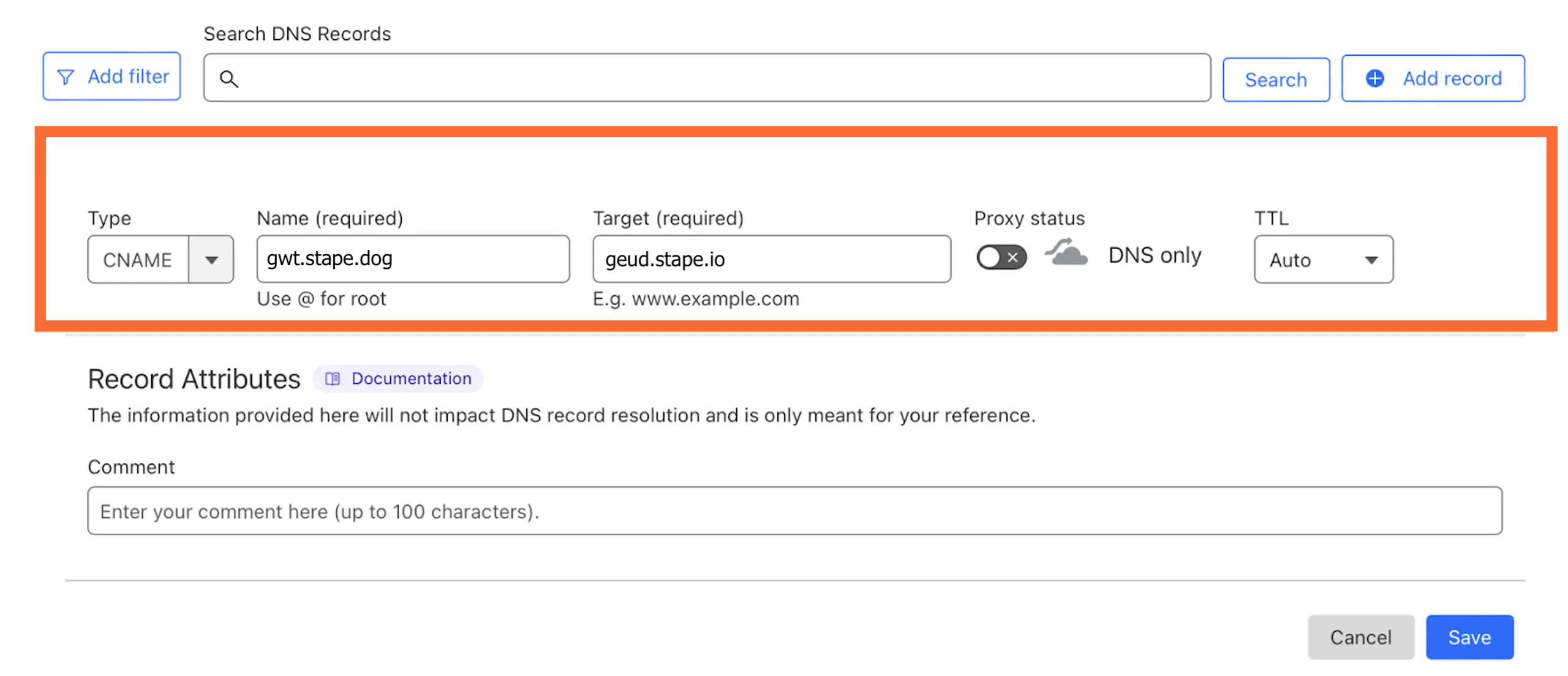Image resolution: width=1568 pixels, height=676 pixels.
Task: Click into the Comment text field
Action: click(x=794, y=511)
